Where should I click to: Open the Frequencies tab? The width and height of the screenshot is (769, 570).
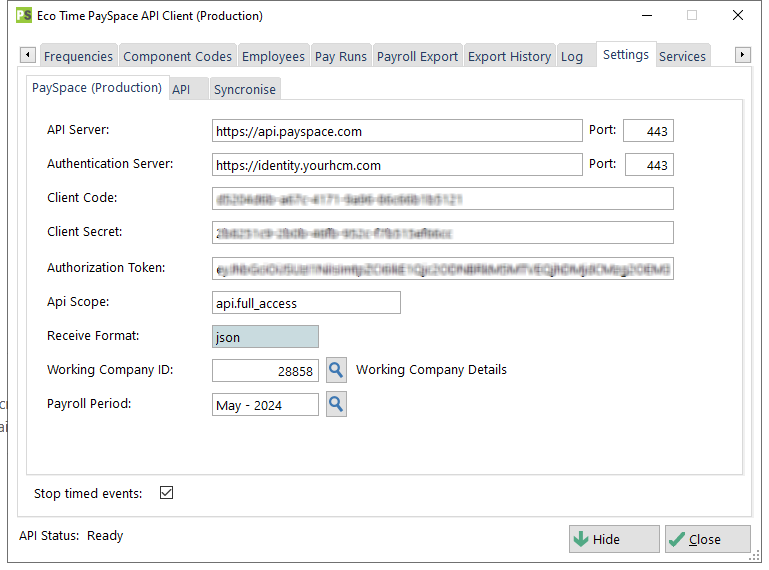[78, 56]
